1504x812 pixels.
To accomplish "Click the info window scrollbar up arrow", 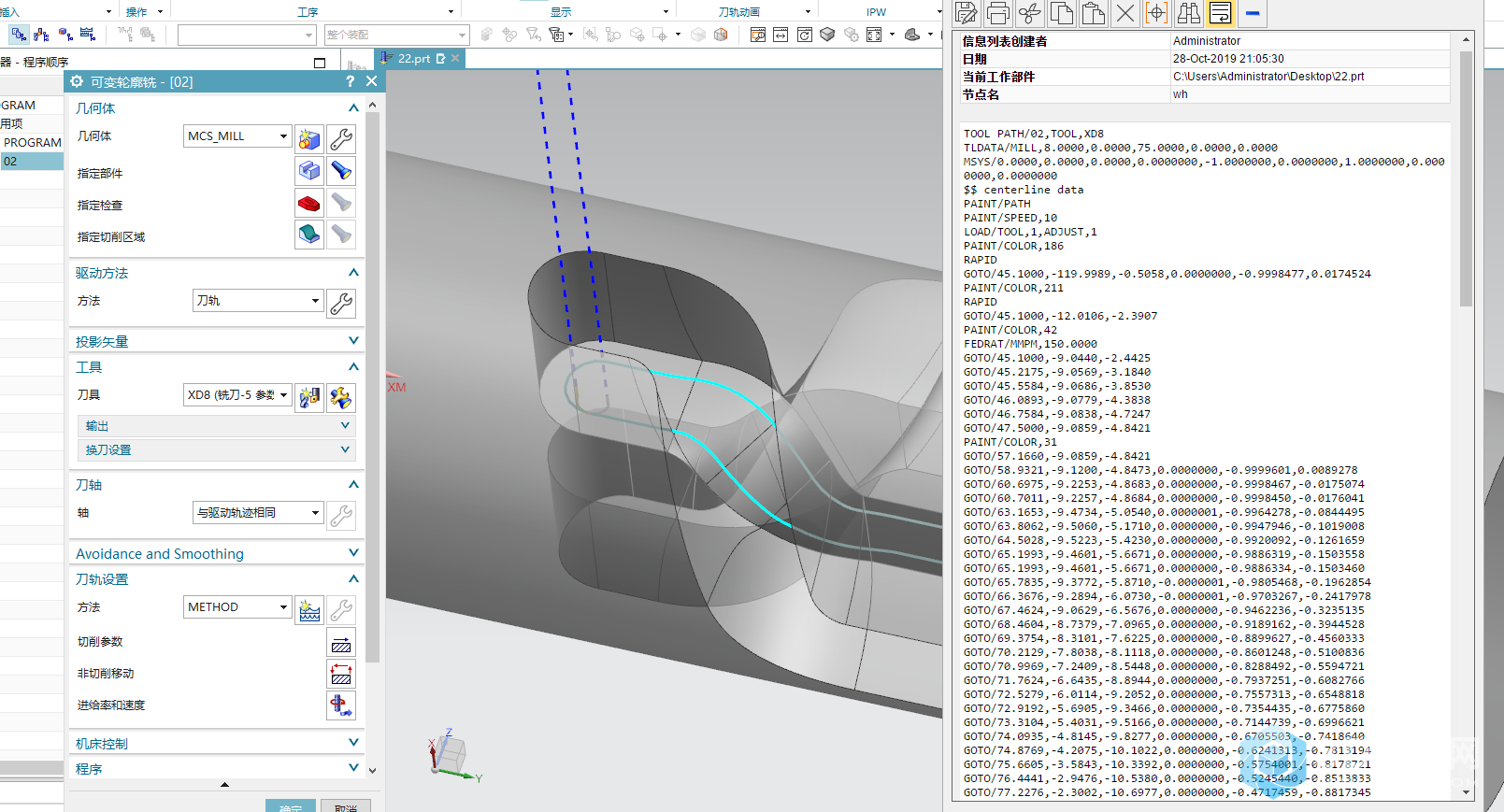I will point(1466,40).
